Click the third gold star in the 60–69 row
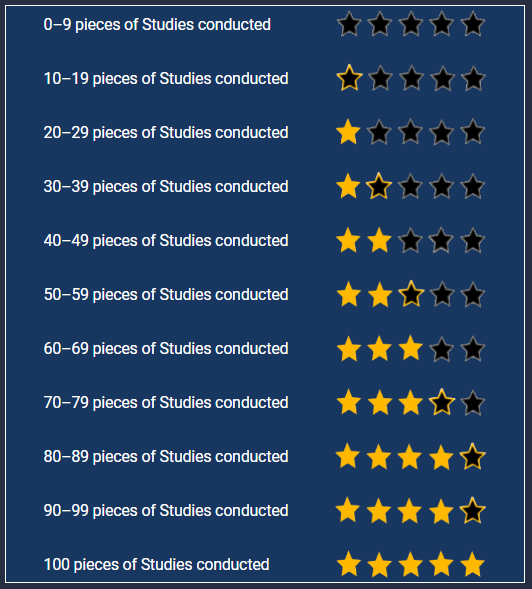Screen dimensions: 532x589 (410, 348)
